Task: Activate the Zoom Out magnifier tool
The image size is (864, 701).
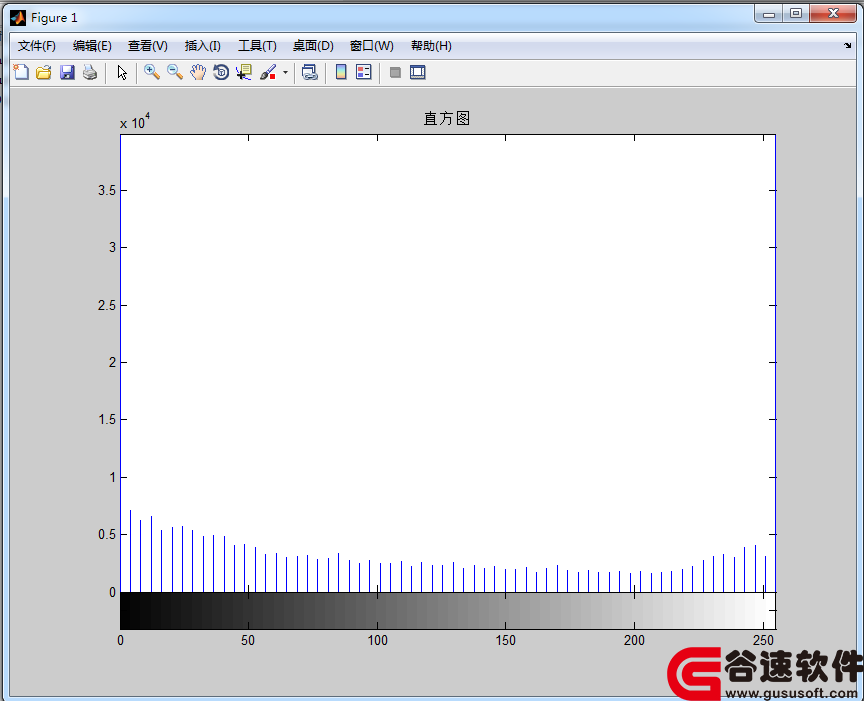Action: pyautogui.click(x=175, y=72)
